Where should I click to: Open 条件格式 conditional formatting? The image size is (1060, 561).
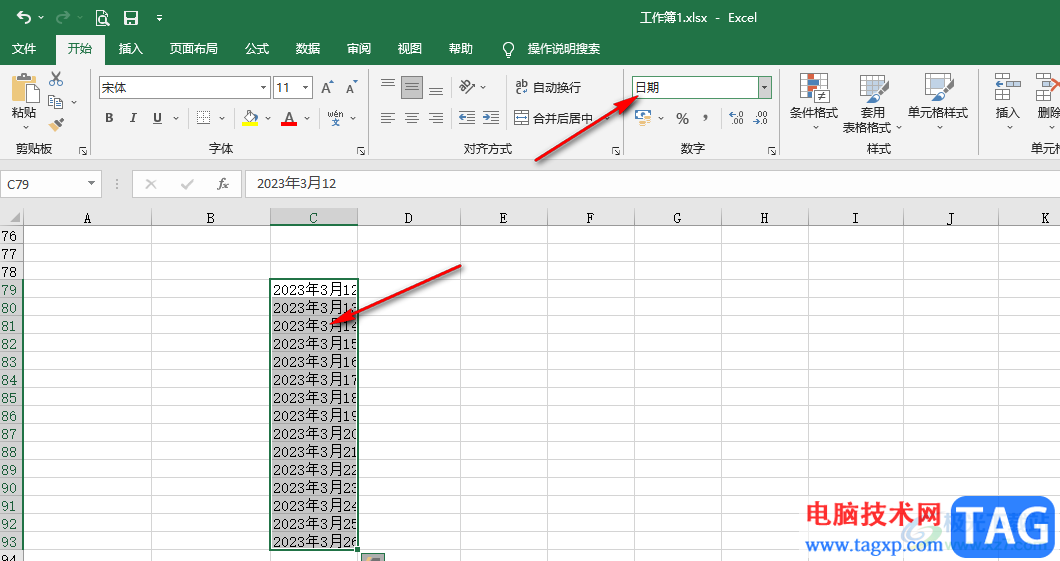coord(814,101)
